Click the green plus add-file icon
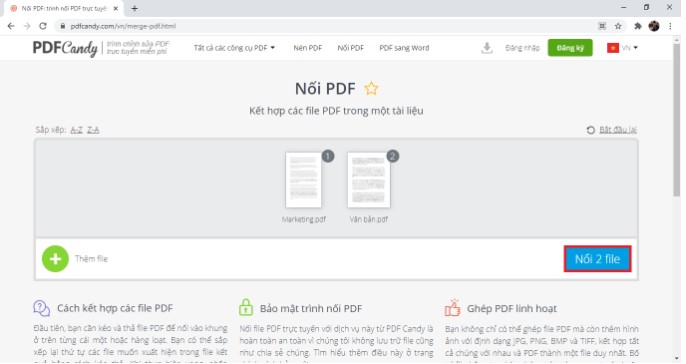The height and width of the screenshot is (364, 686). point(55,259)
